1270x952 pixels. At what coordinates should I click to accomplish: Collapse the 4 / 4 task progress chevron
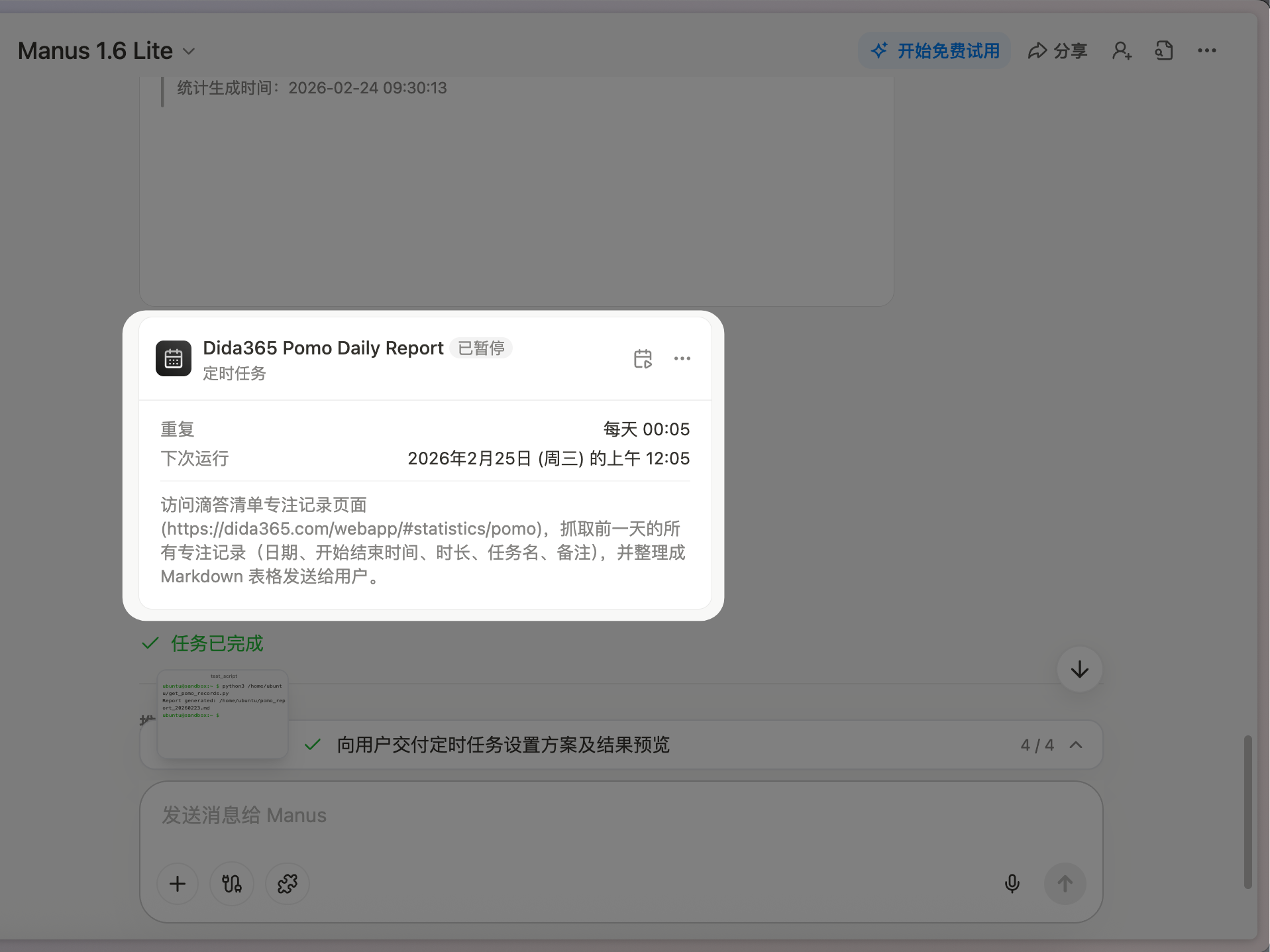[x=1076, y=745]
